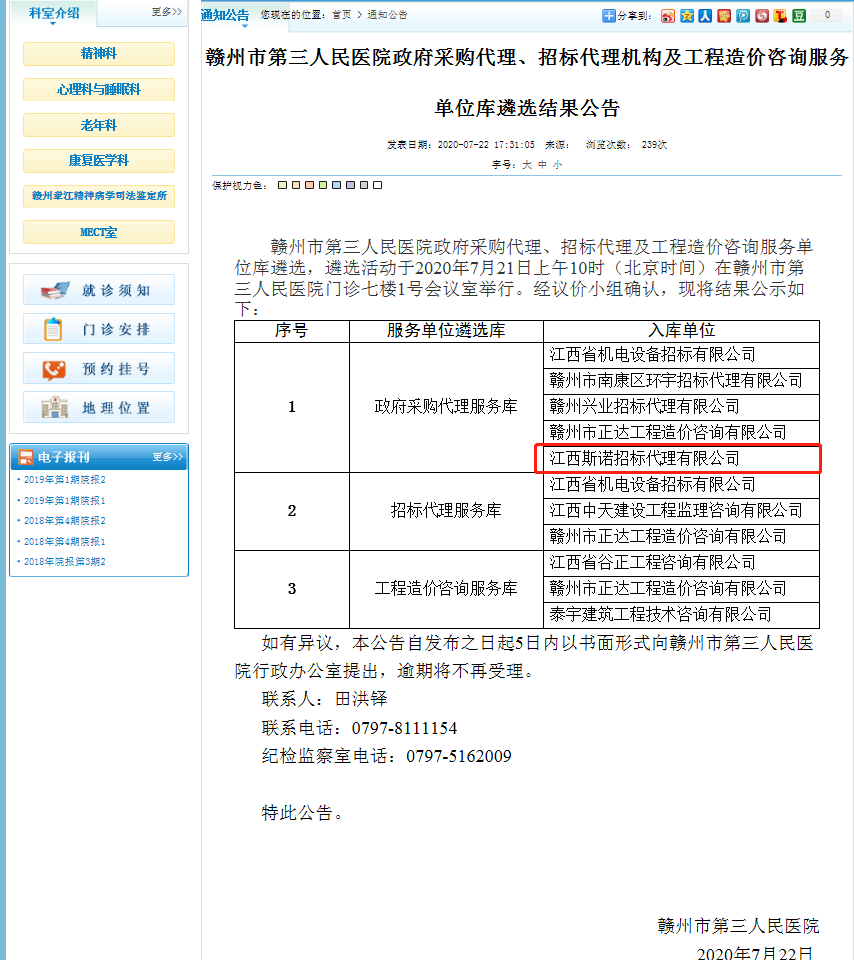Viewport: 854px width, 960px height.
Task: Open 门诊安排 quick link
Action: point(99,329)
